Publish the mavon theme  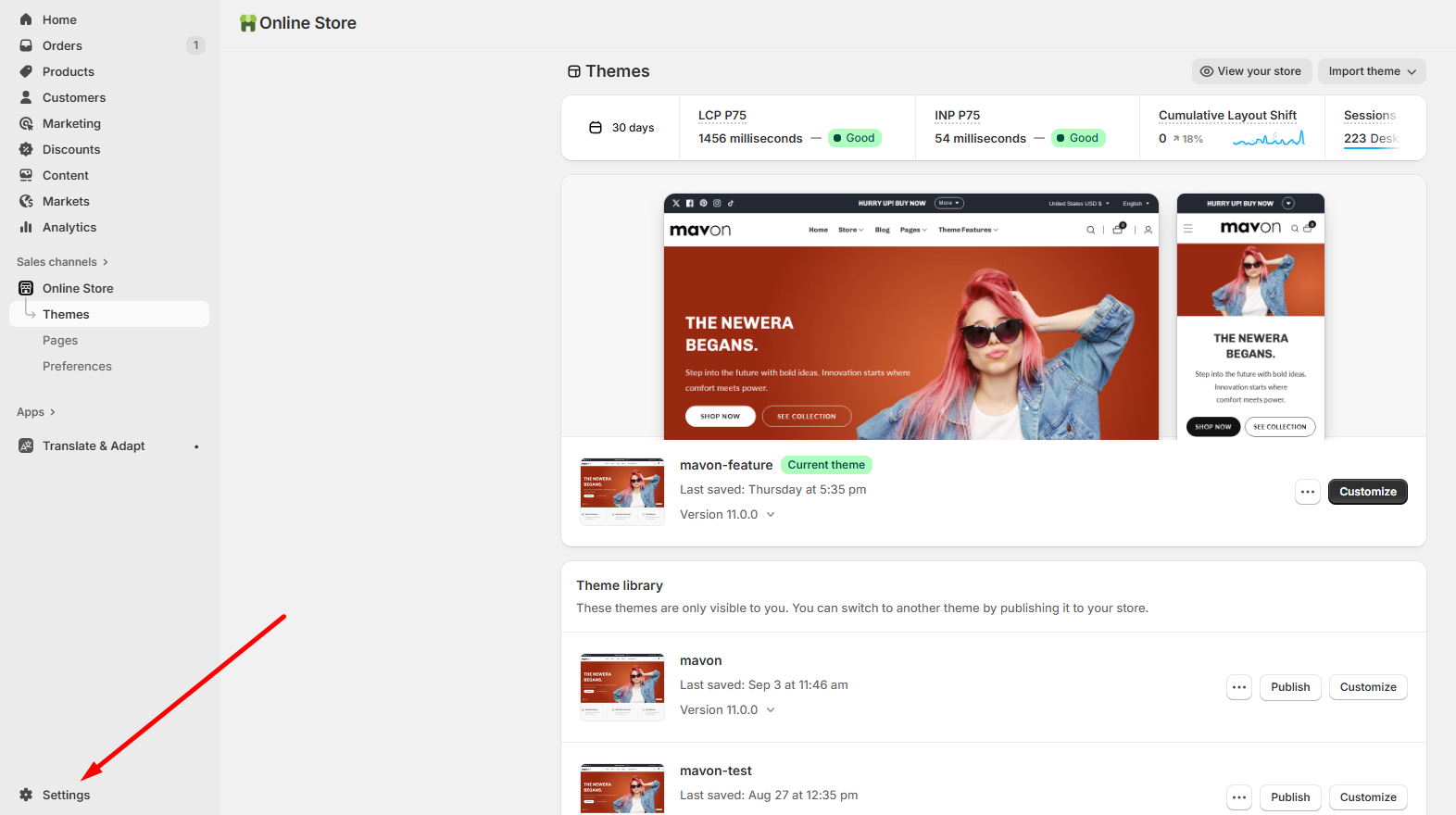1289,687
